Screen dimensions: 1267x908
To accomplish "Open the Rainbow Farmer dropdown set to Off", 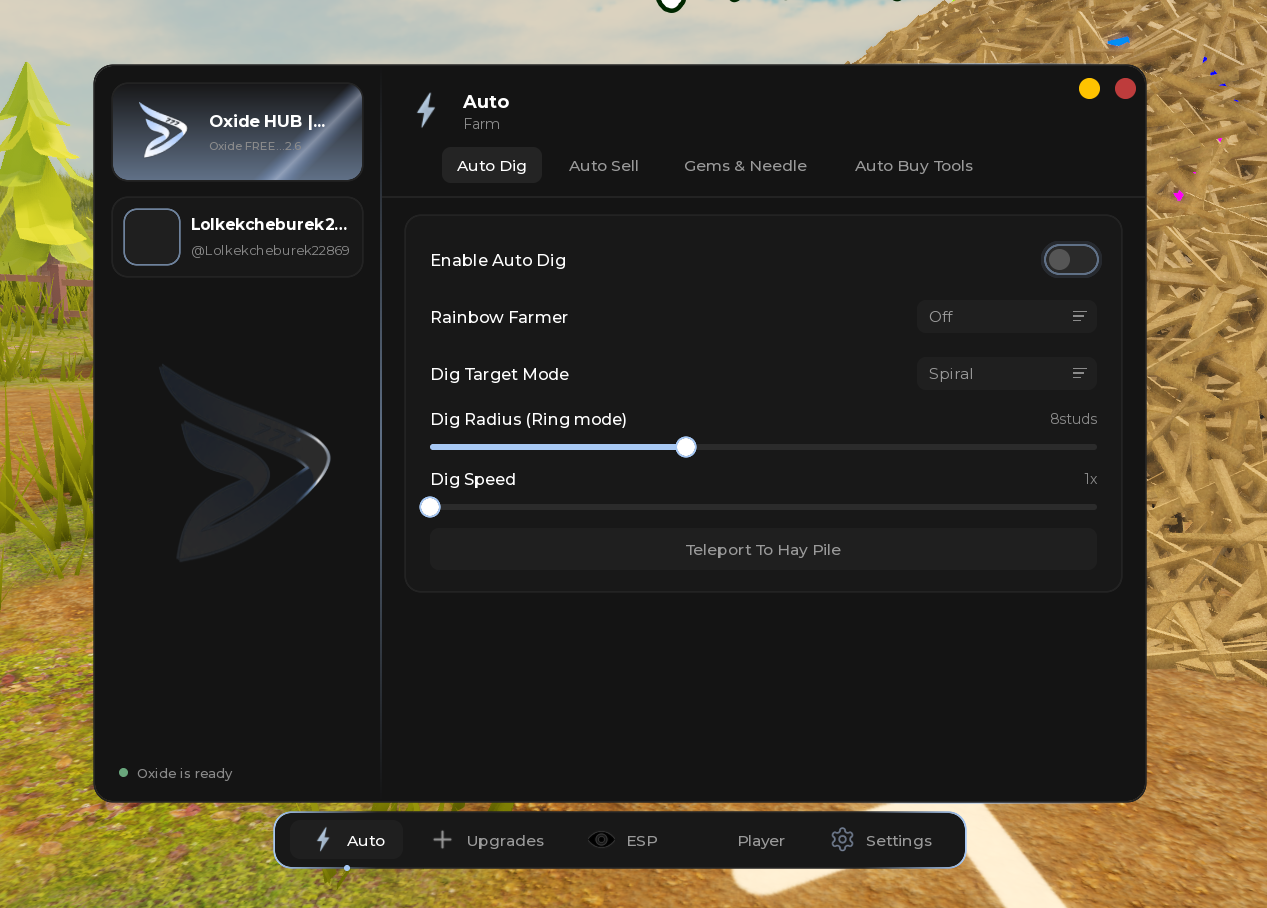I will [1007, 317].
